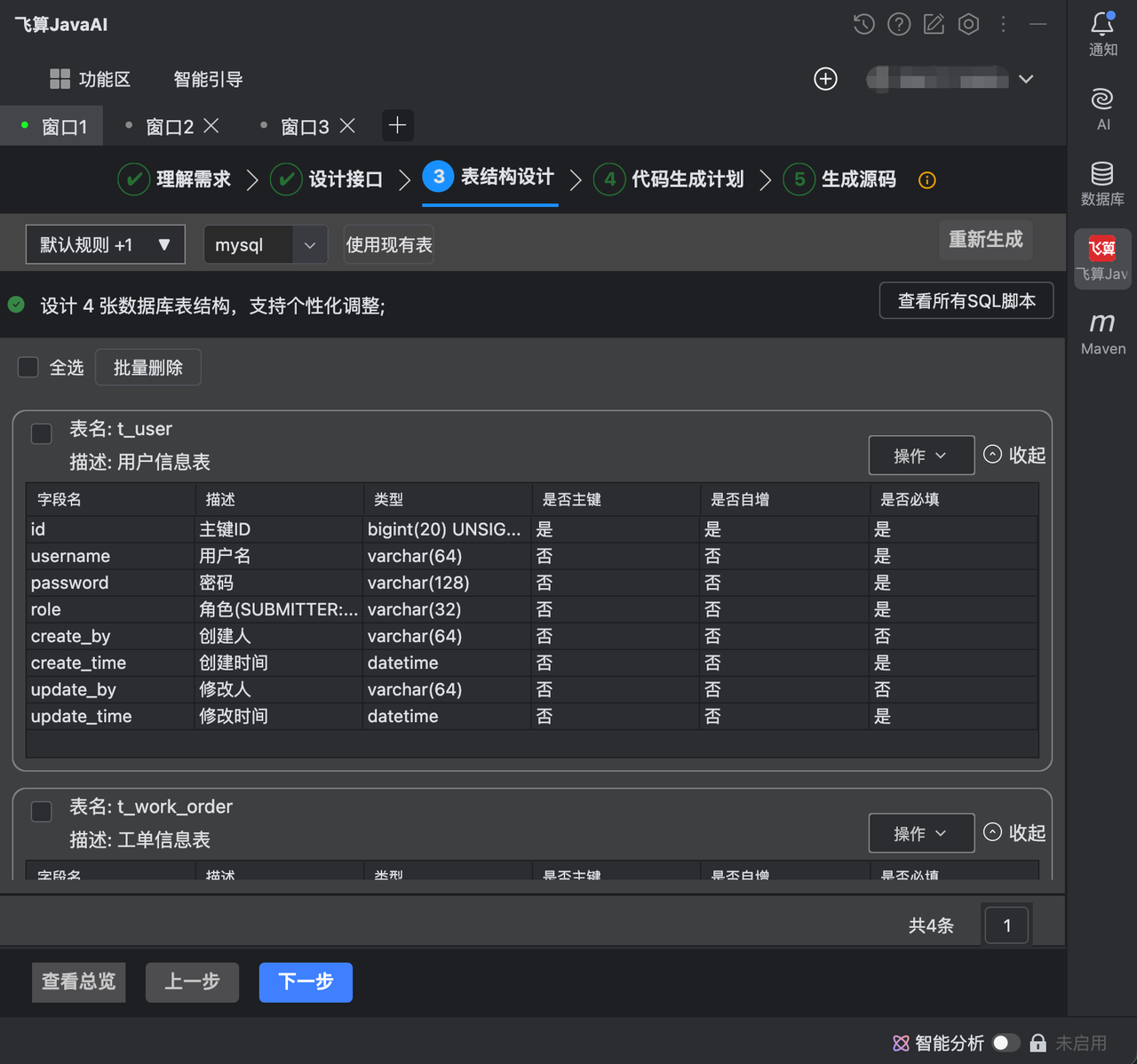Click the 下一步 button

pyautogui.click(x=306, y=982)
